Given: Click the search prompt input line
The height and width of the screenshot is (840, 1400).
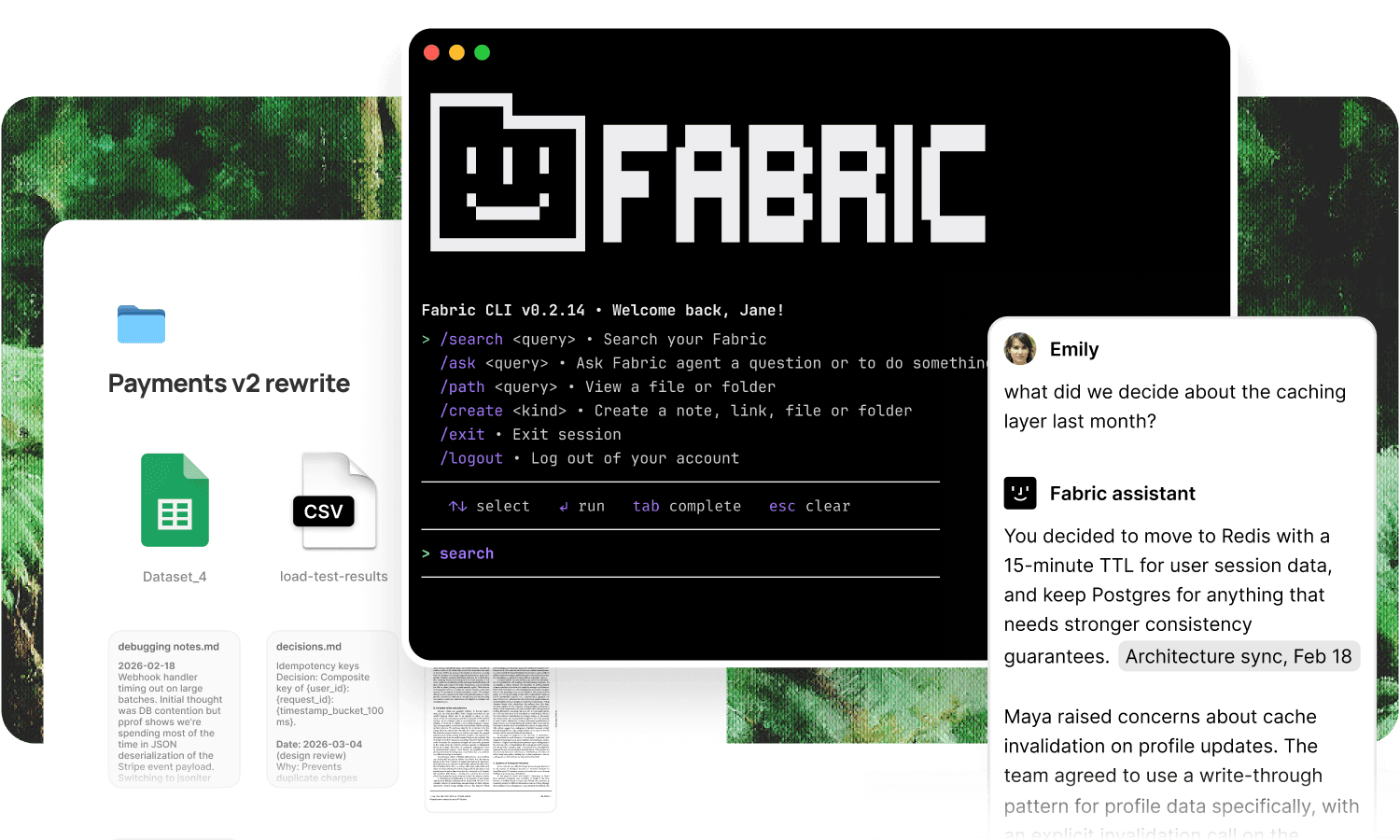Looking at the screenshot, I should point(680,553).
